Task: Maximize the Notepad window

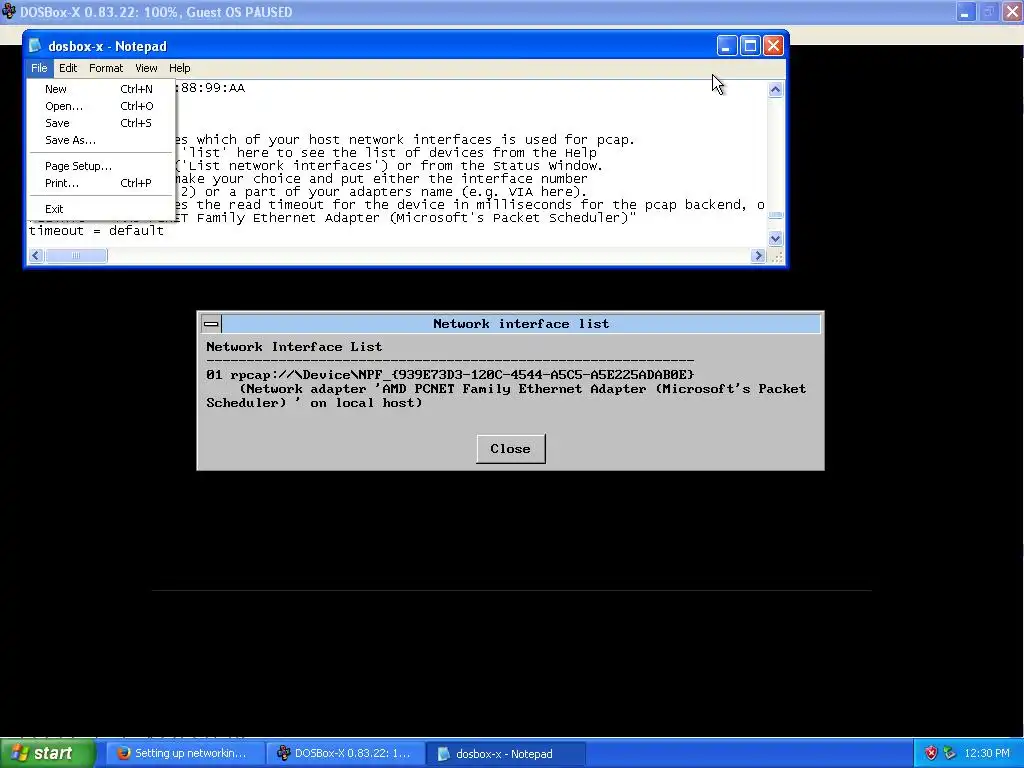Action: [x=750, y=46]
